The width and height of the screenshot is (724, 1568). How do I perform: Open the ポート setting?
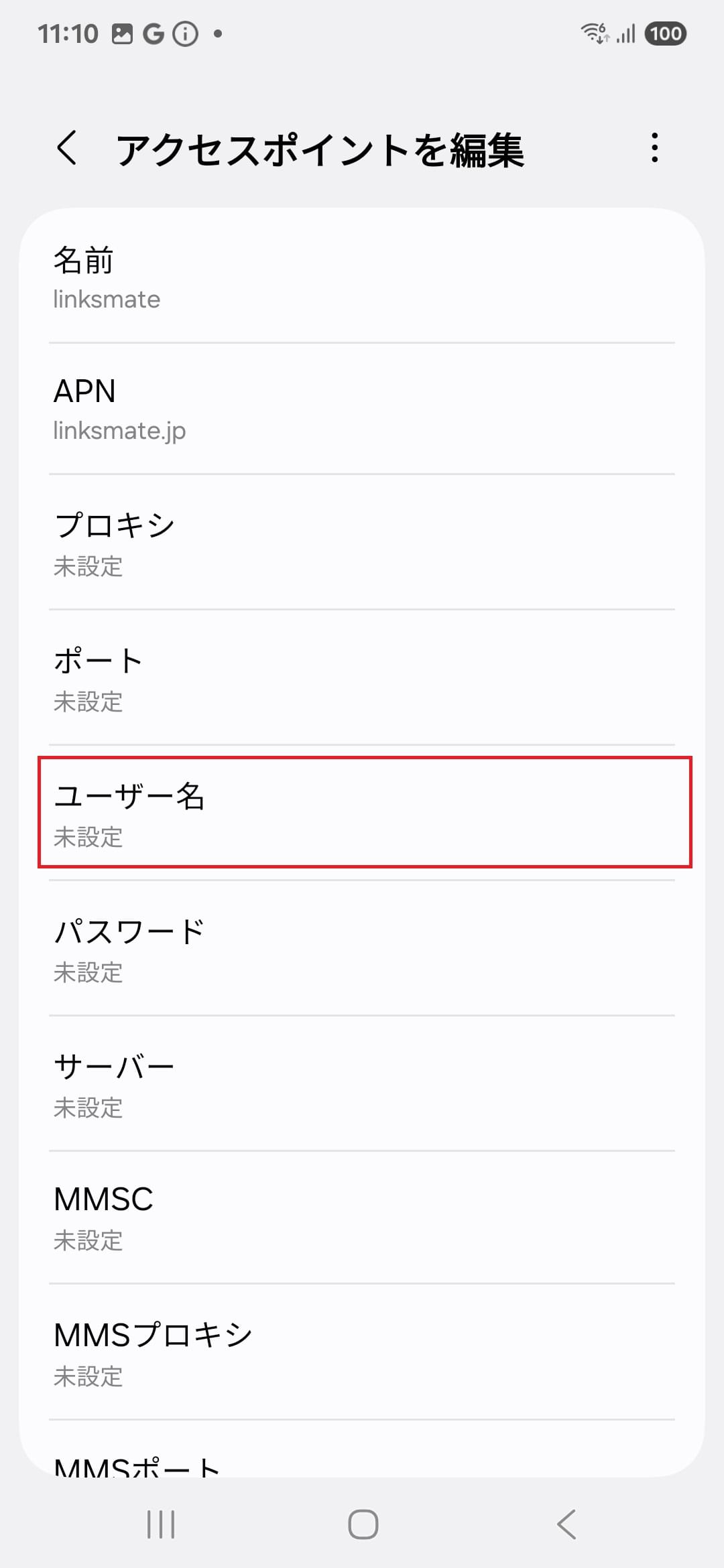pyautogui.click(x=362, y=678)
